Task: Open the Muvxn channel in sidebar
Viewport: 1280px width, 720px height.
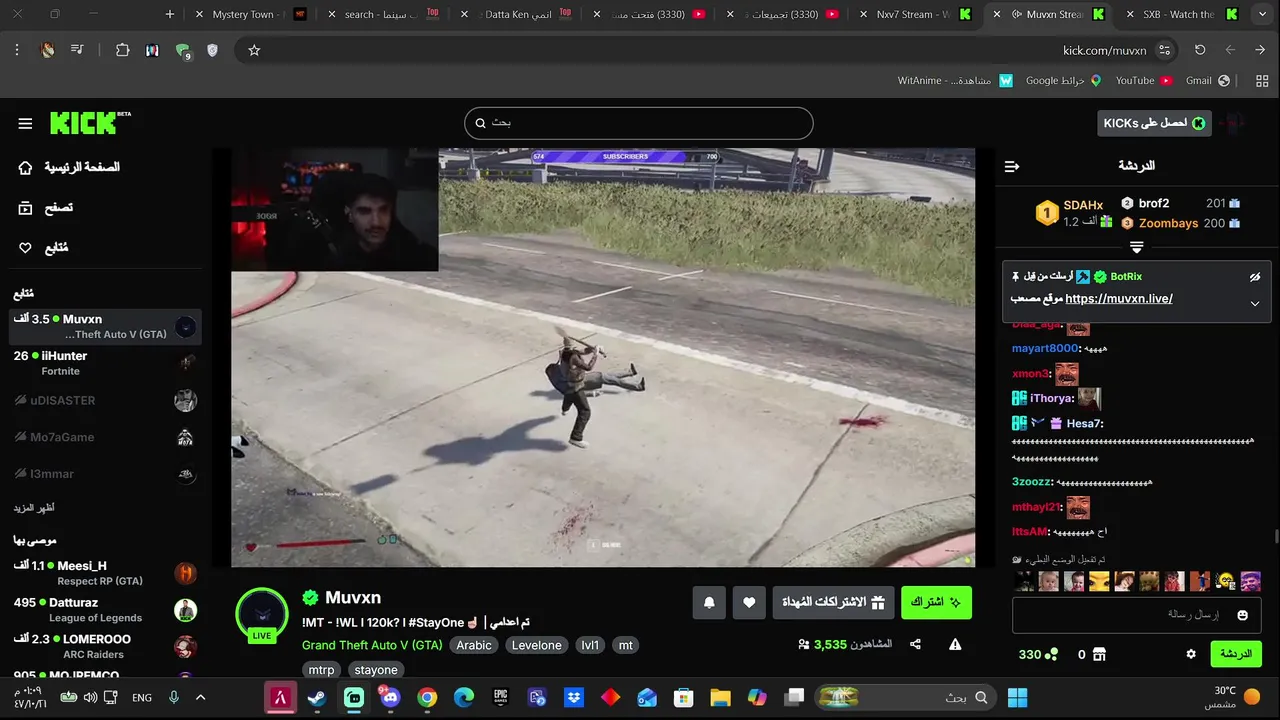Action: point(105,327)
